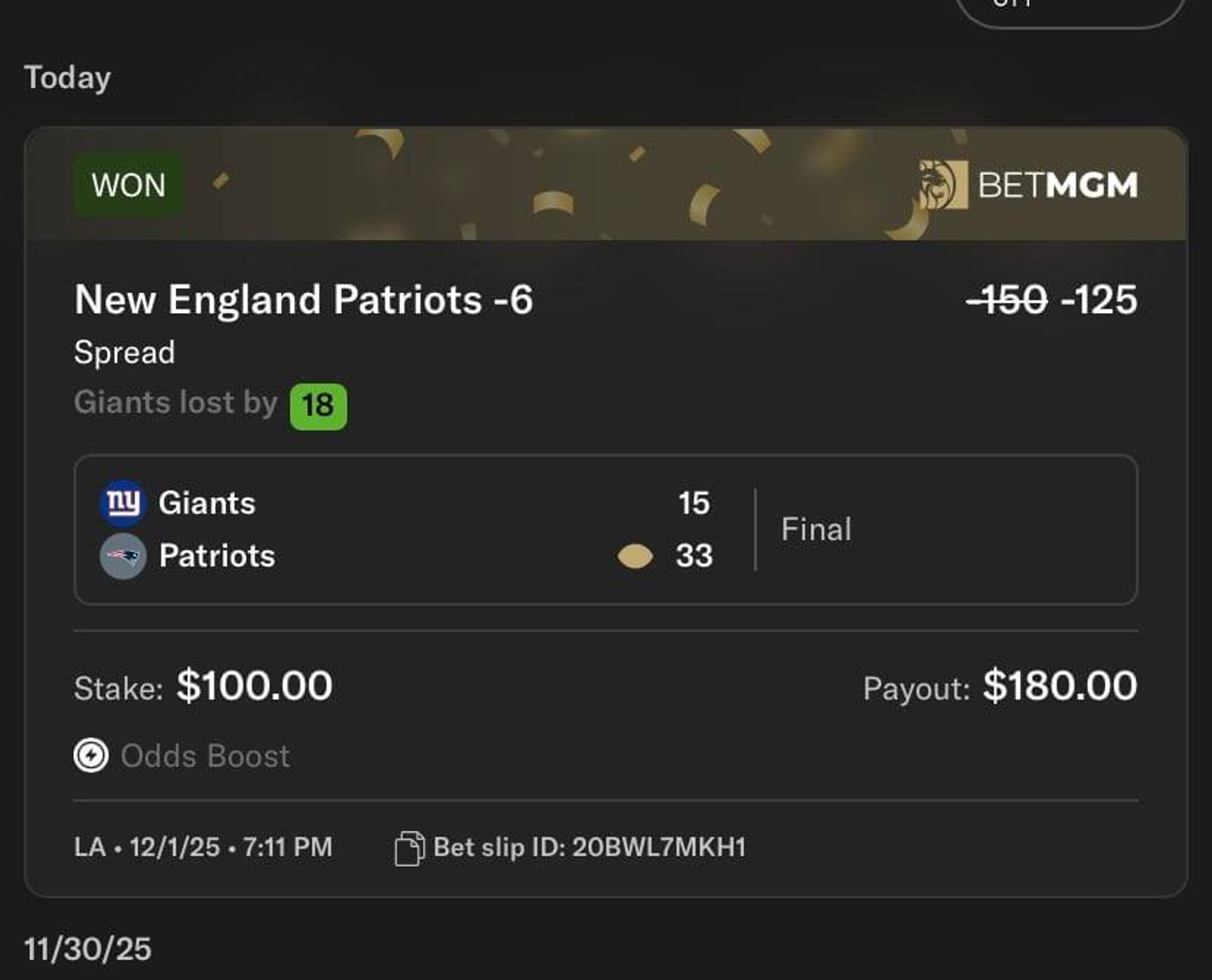Click the New York Giants team logo

pos(123,504)
